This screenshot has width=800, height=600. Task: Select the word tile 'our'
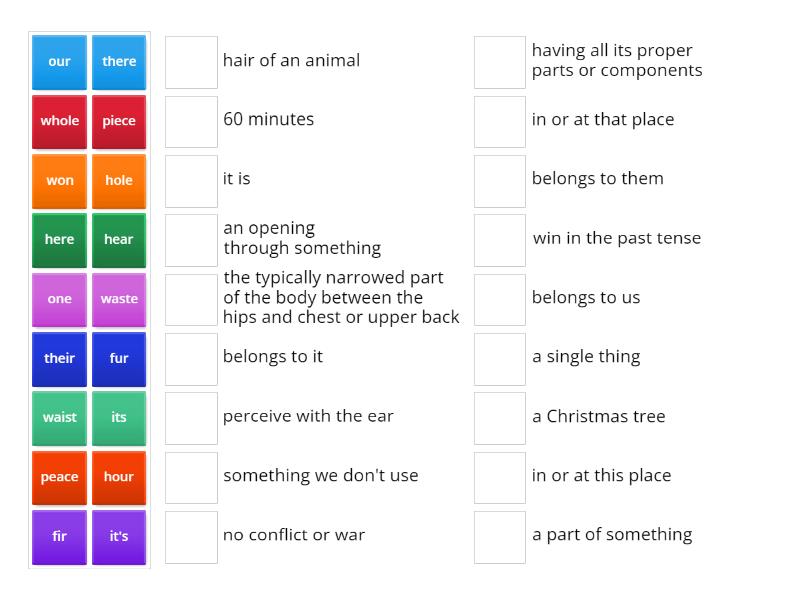point(59,61)
